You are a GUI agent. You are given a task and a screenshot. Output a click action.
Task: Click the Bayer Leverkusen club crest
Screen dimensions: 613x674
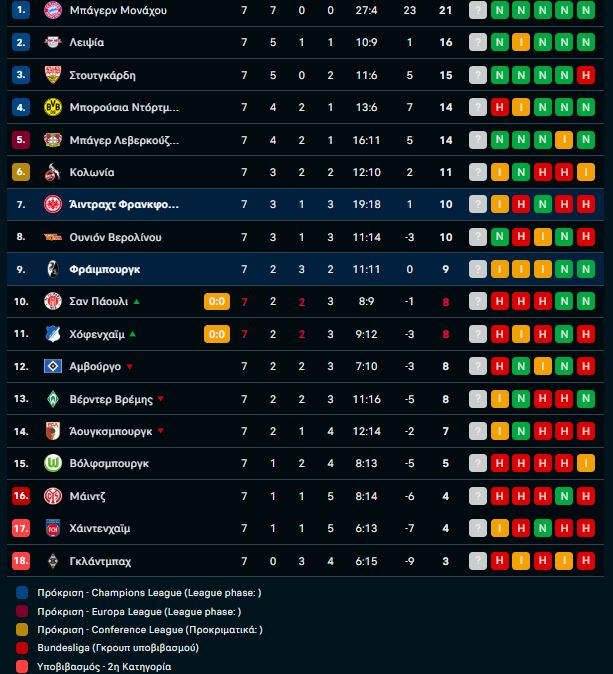[53, 140]
